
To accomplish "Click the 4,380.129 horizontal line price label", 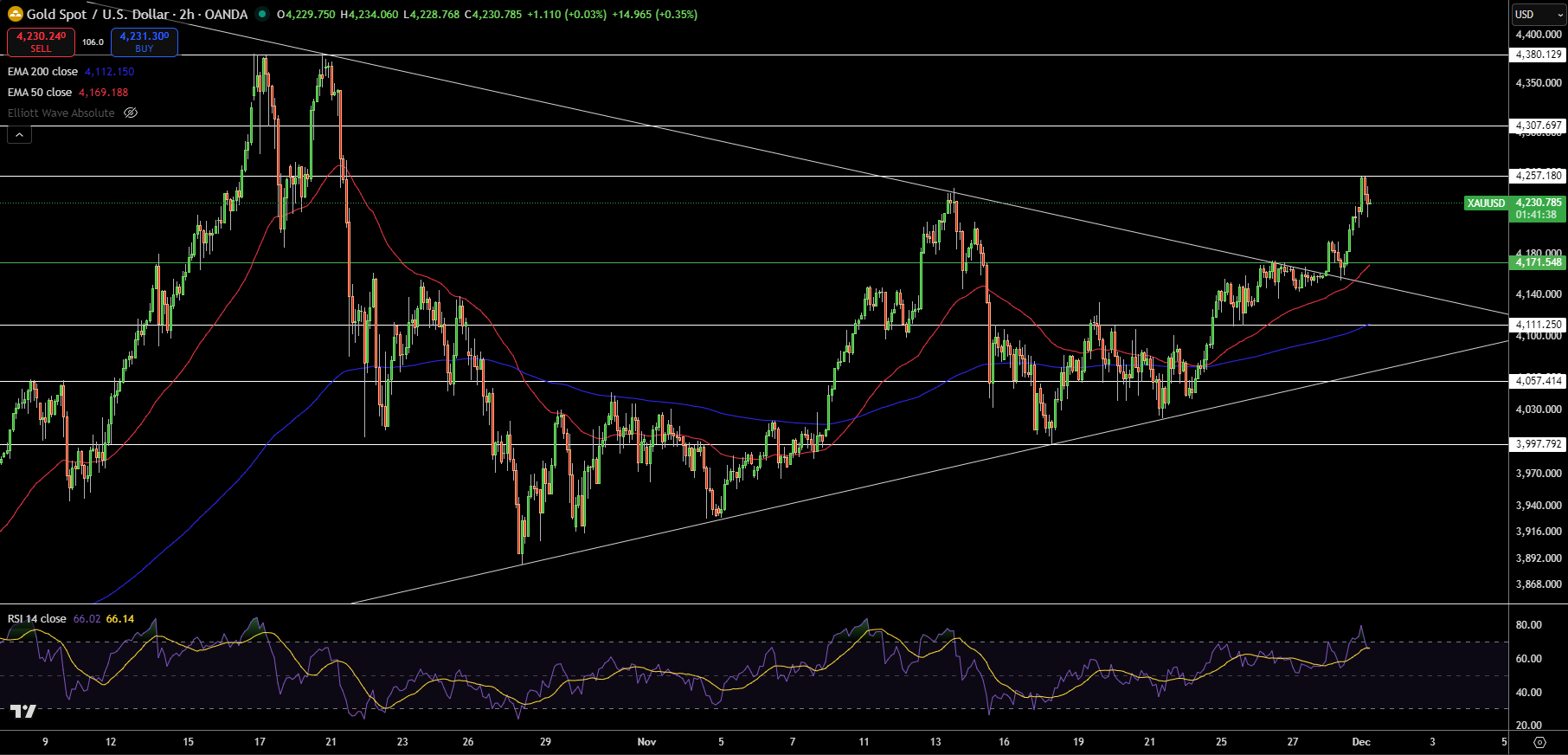I will 1538,55.
